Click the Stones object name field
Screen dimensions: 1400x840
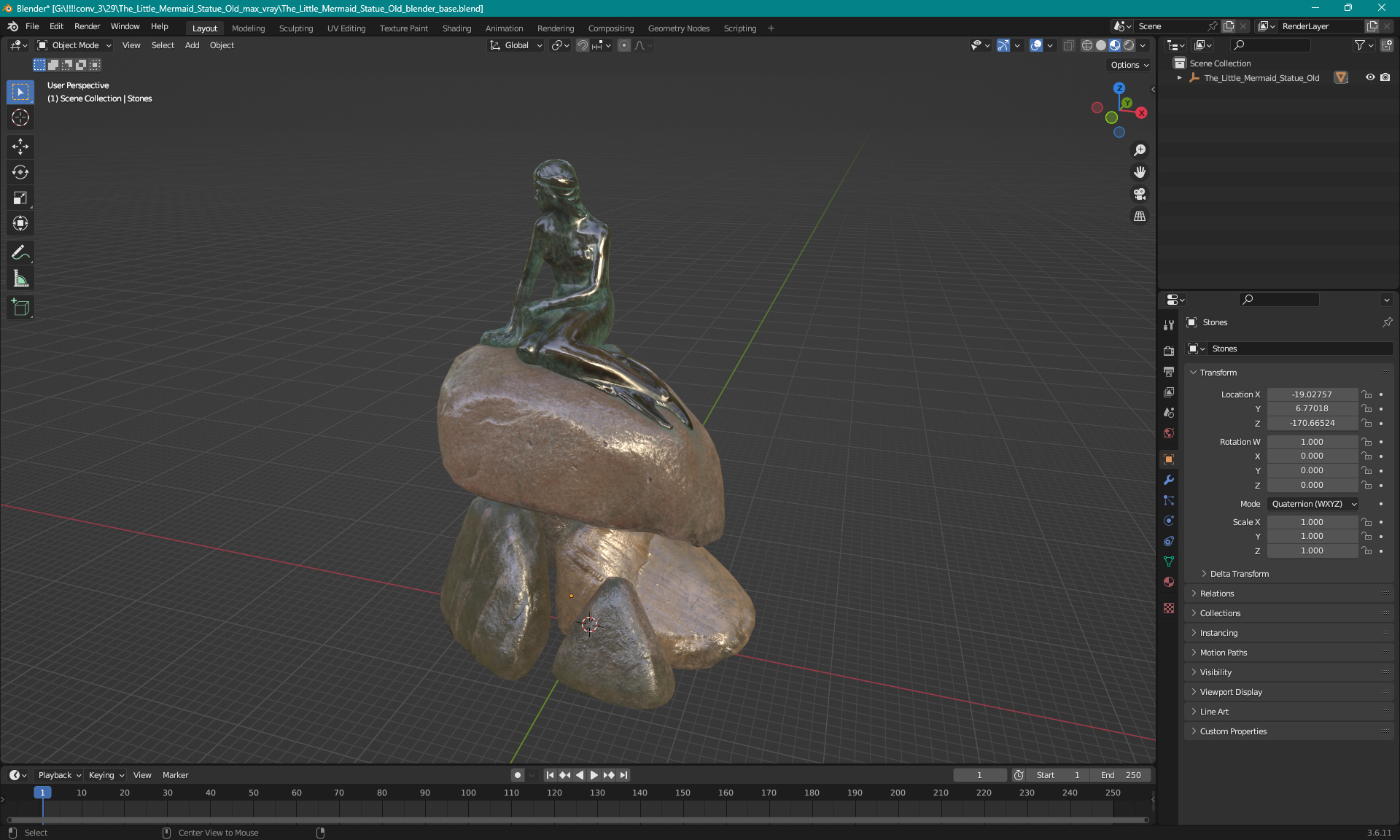pyautogui.click(x=1299, y=349)
